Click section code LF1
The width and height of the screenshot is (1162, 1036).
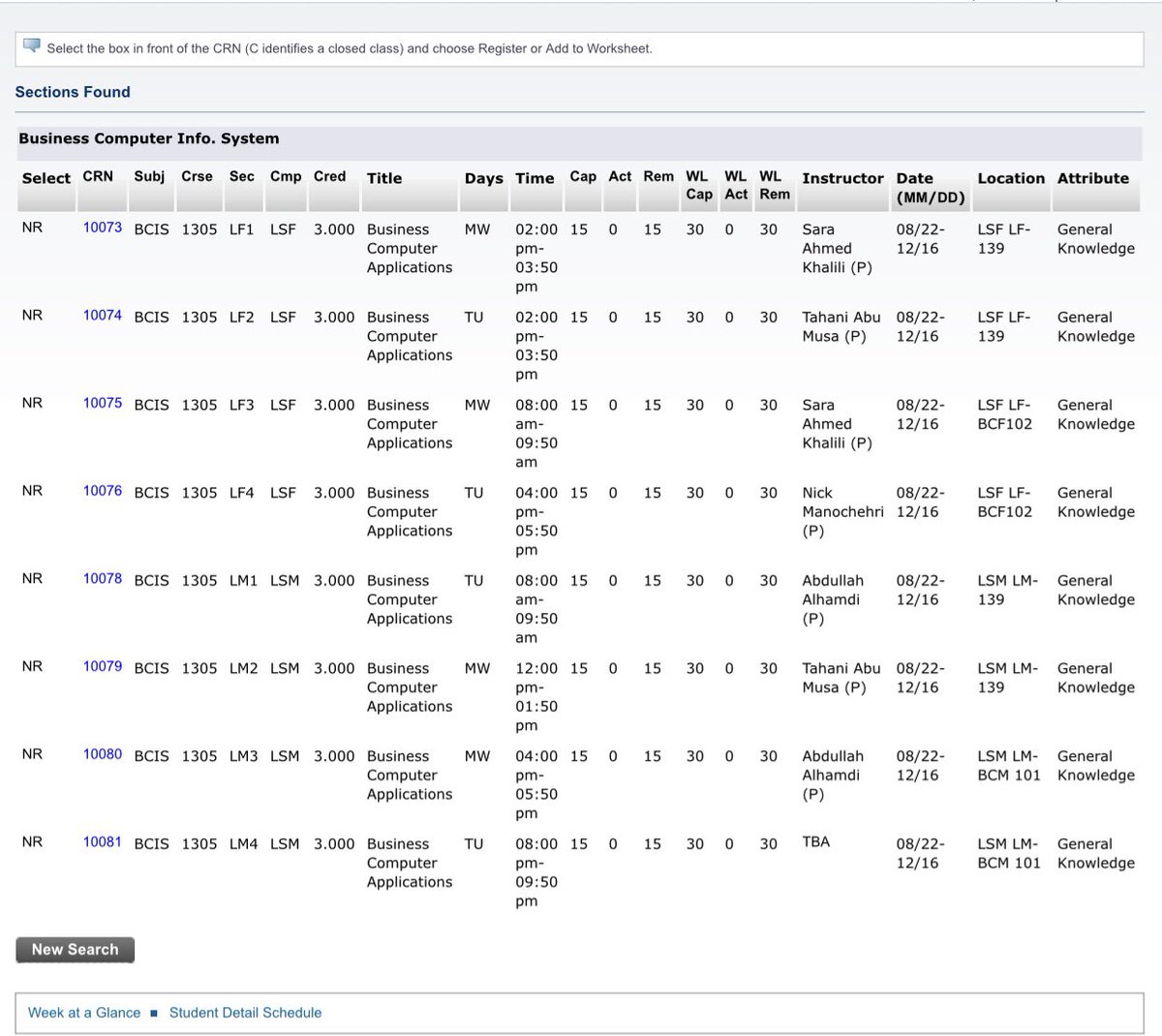pos(241,229)
